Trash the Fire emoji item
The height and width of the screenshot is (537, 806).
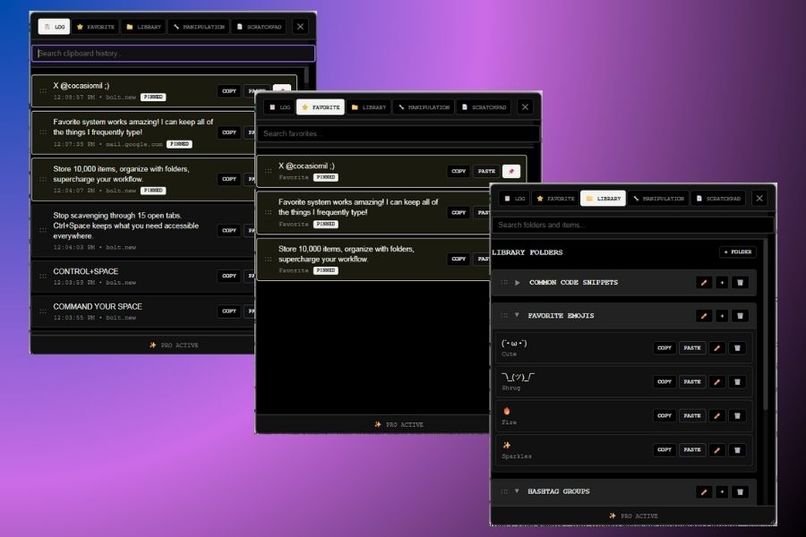click(737, 415)
